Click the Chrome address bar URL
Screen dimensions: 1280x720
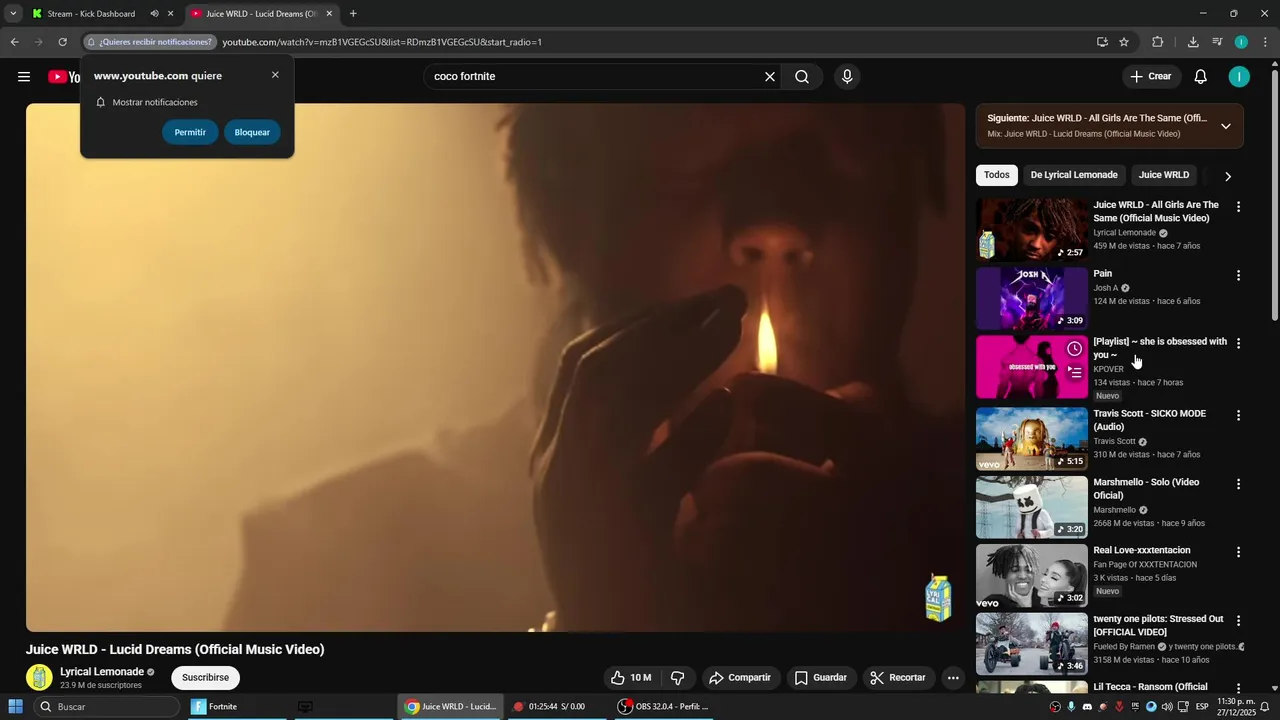point(382,42)
